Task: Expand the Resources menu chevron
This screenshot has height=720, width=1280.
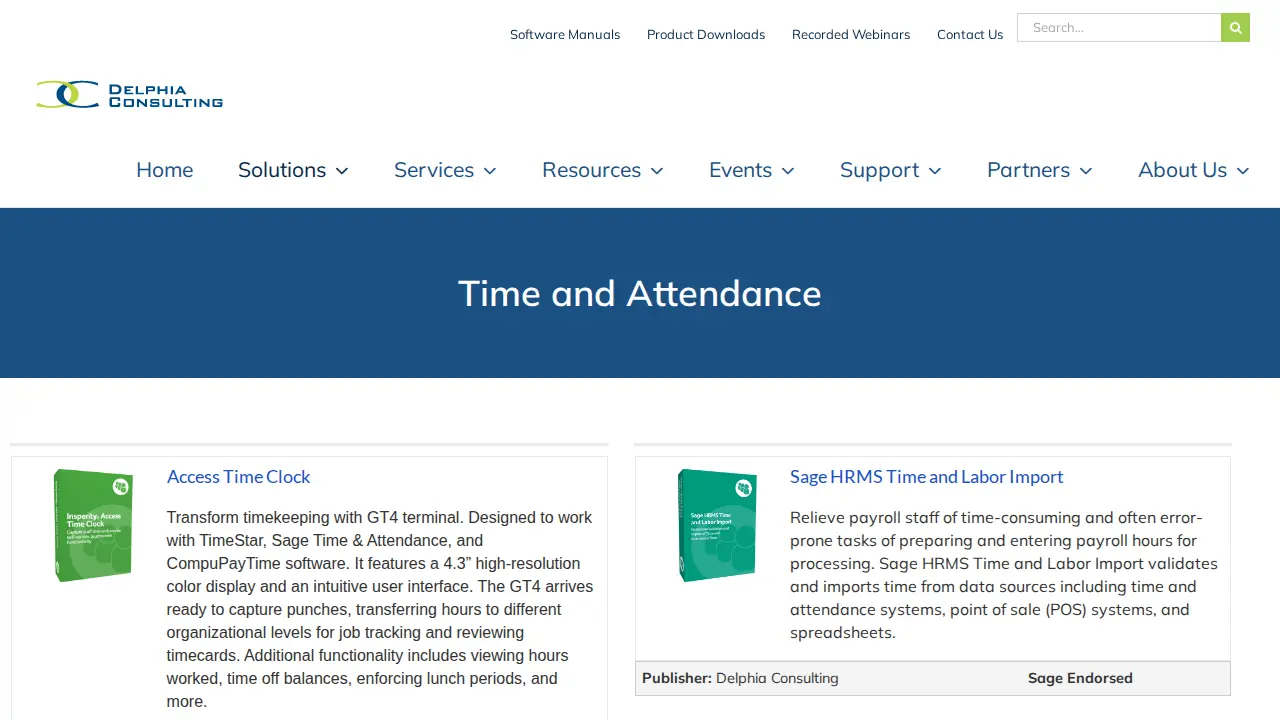Action: (657, 171)
